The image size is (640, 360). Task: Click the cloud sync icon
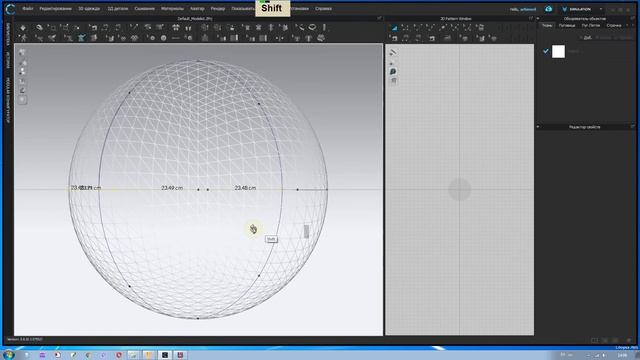(x=549, y=9)
